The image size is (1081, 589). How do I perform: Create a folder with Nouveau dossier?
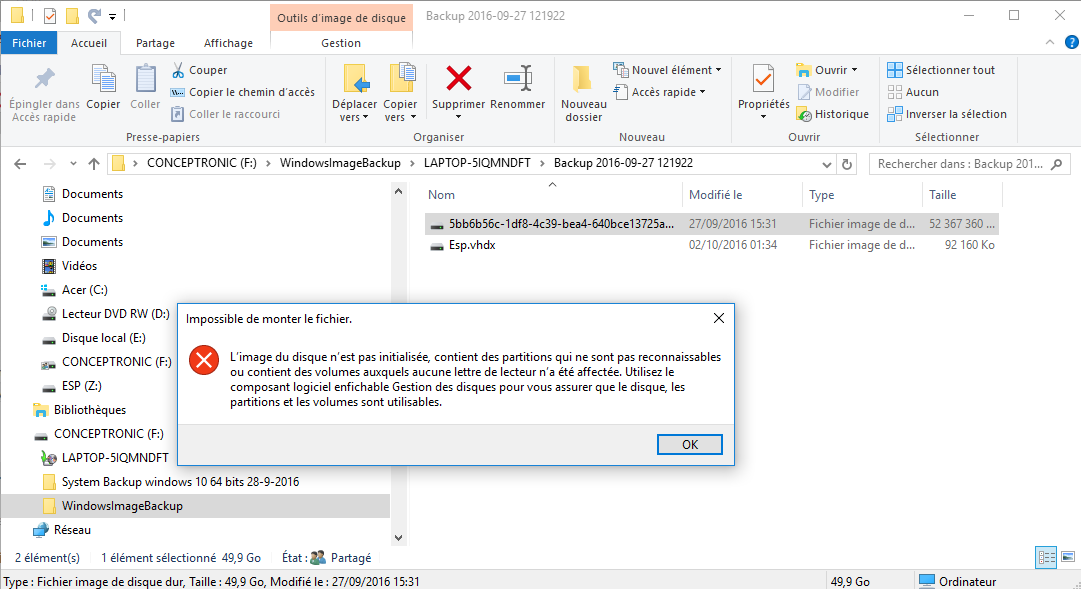pos(583,94)
